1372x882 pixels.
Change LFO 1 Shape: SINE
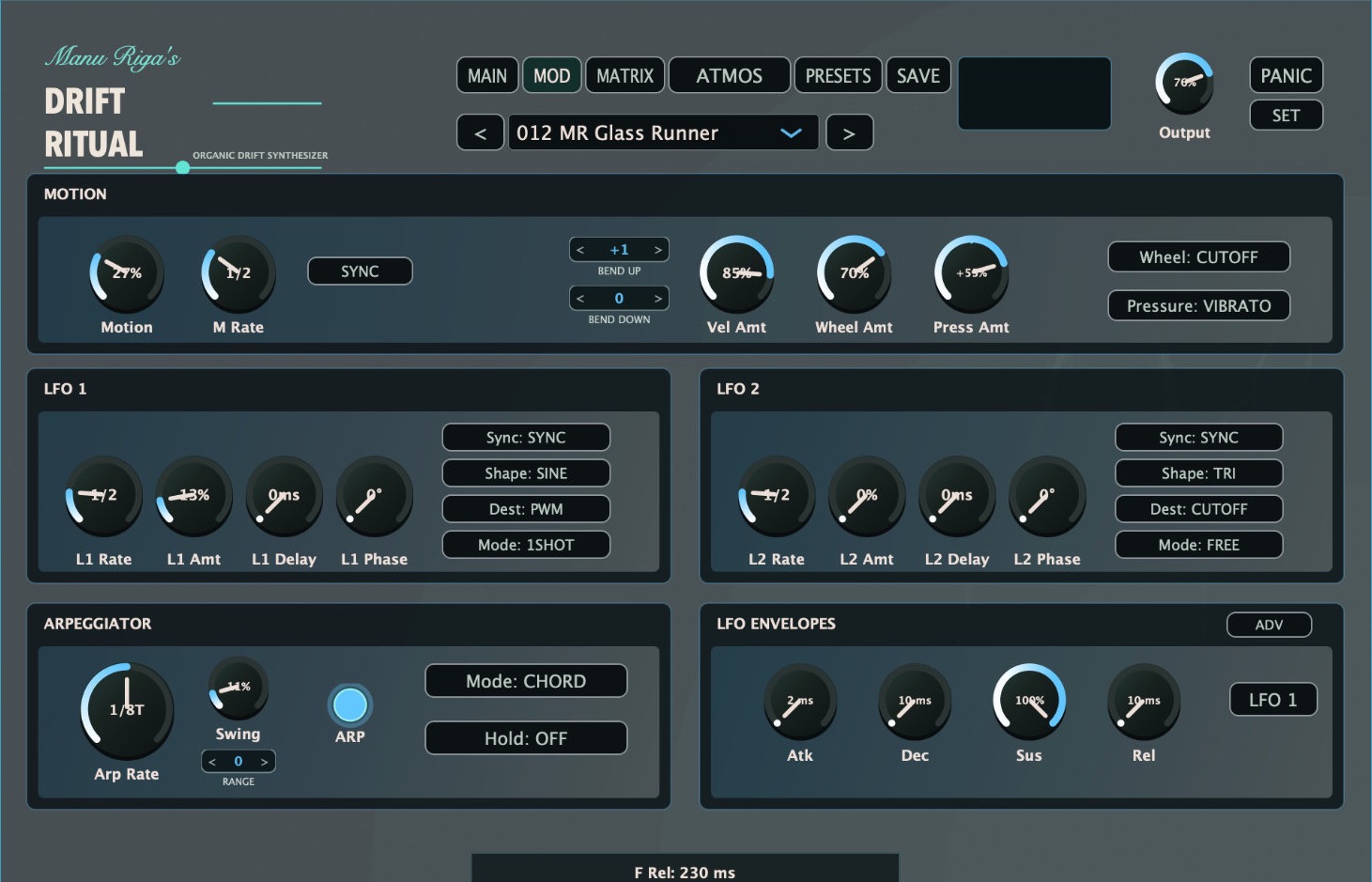526,473
